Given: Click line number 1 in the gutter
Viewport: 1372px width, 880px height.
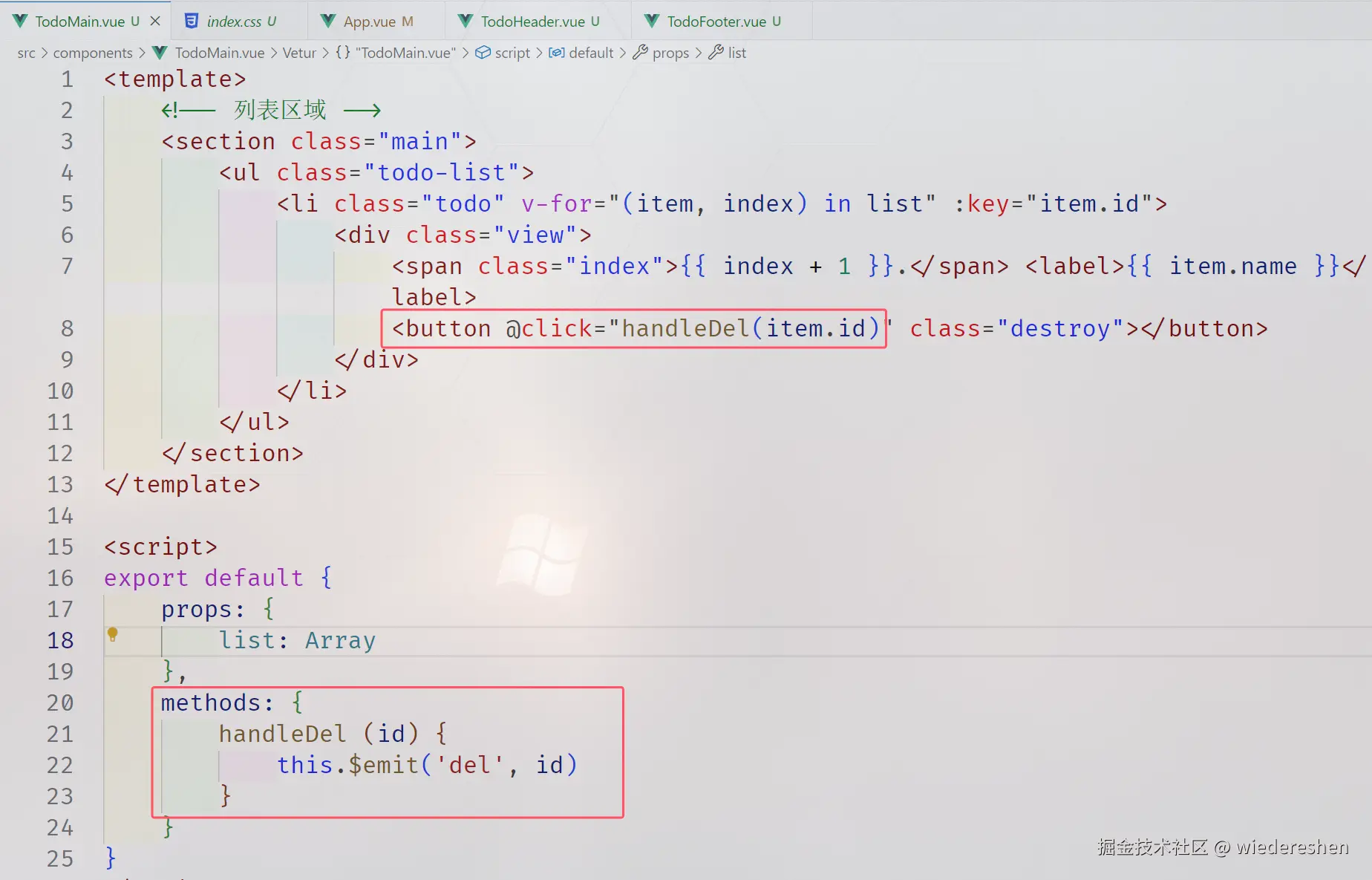Looking at the screenshot, I should coord(67,79).
